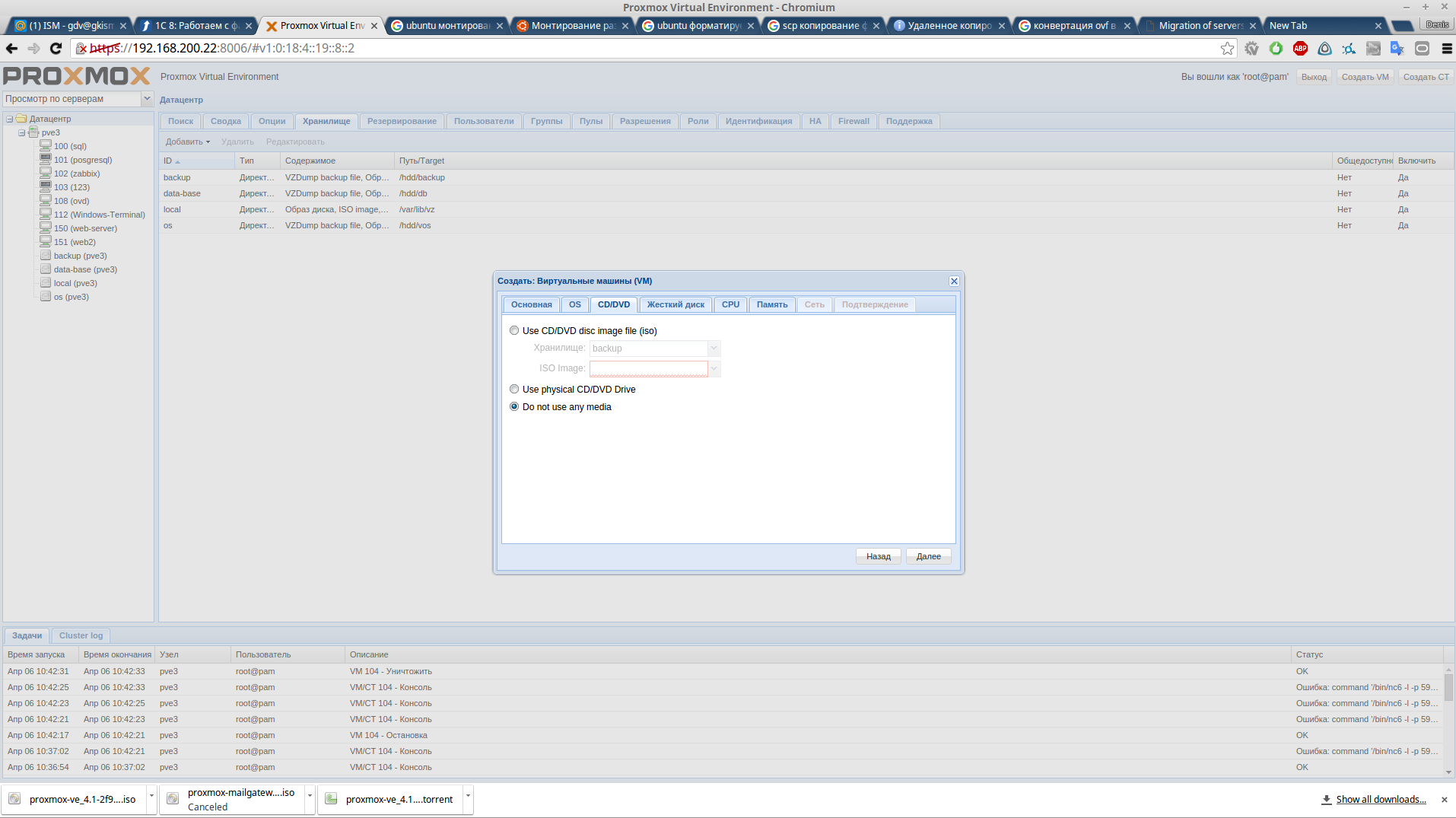The image size is (1456, 818).
Task: Open the Chromium hamburger menu icon
Action: pyautogui.click(x=1446, y=49)
